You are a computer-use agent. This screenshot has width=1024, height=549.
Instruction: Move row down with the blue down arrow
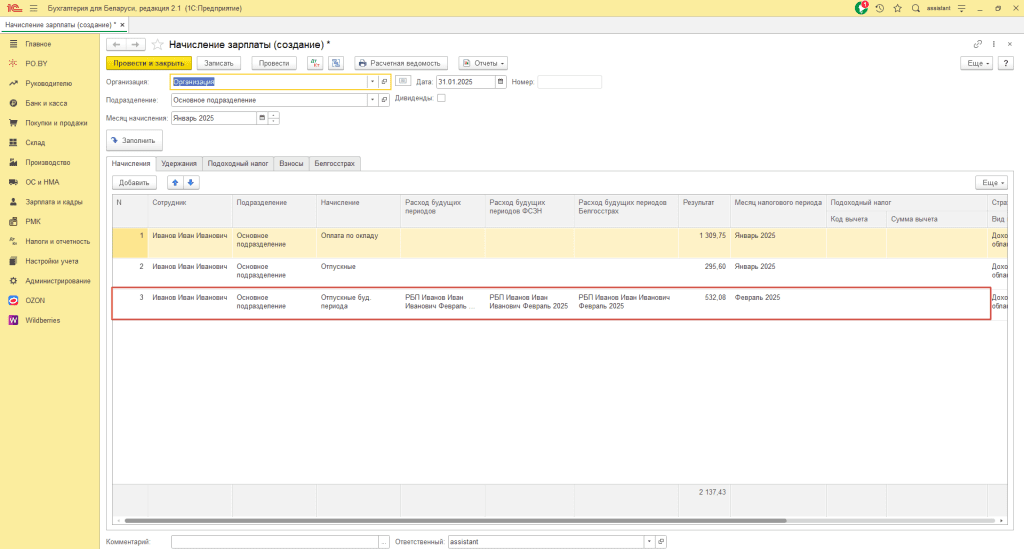click(x=191, y=183)
